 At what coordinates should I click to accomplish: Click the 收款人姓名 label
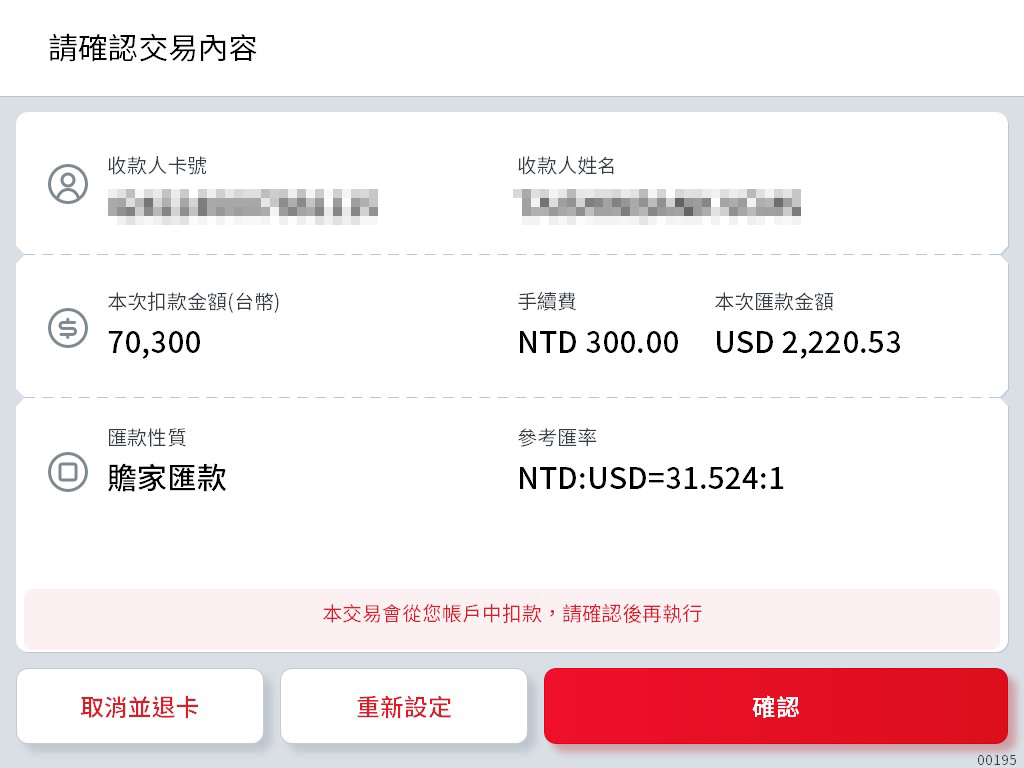(x=566, y=166)
